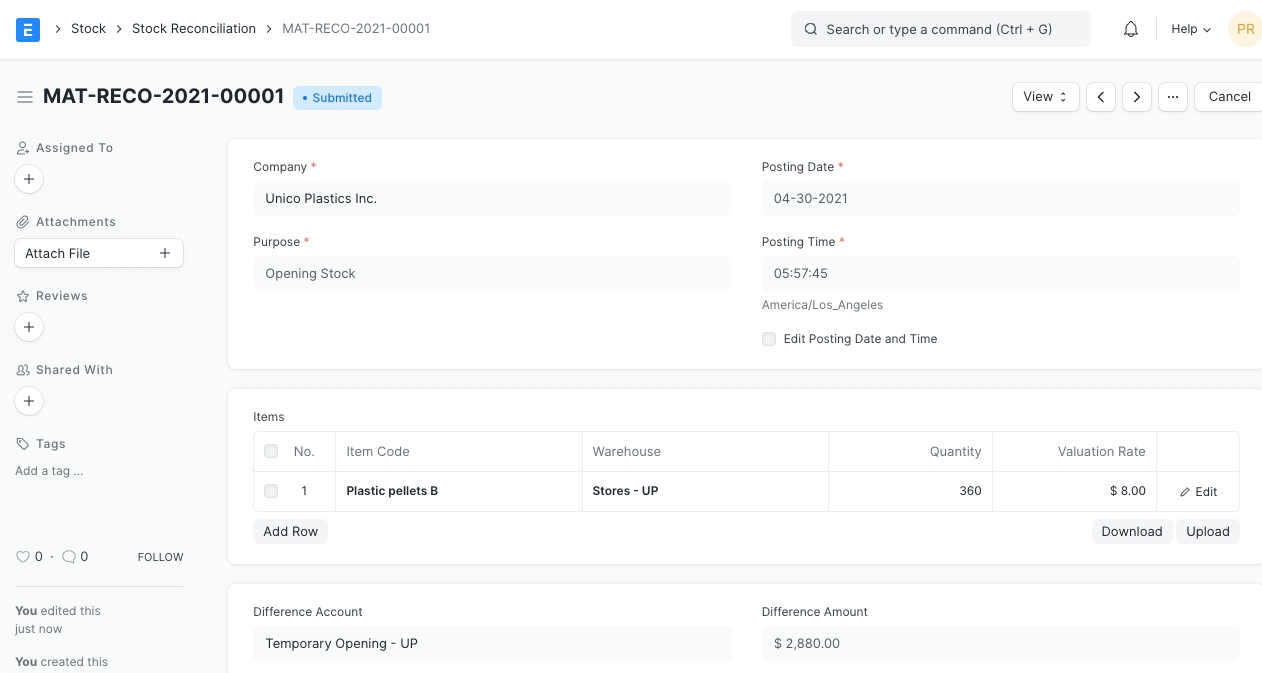Open Stock Reconciliation breadcrumb link

click(194, 29)
